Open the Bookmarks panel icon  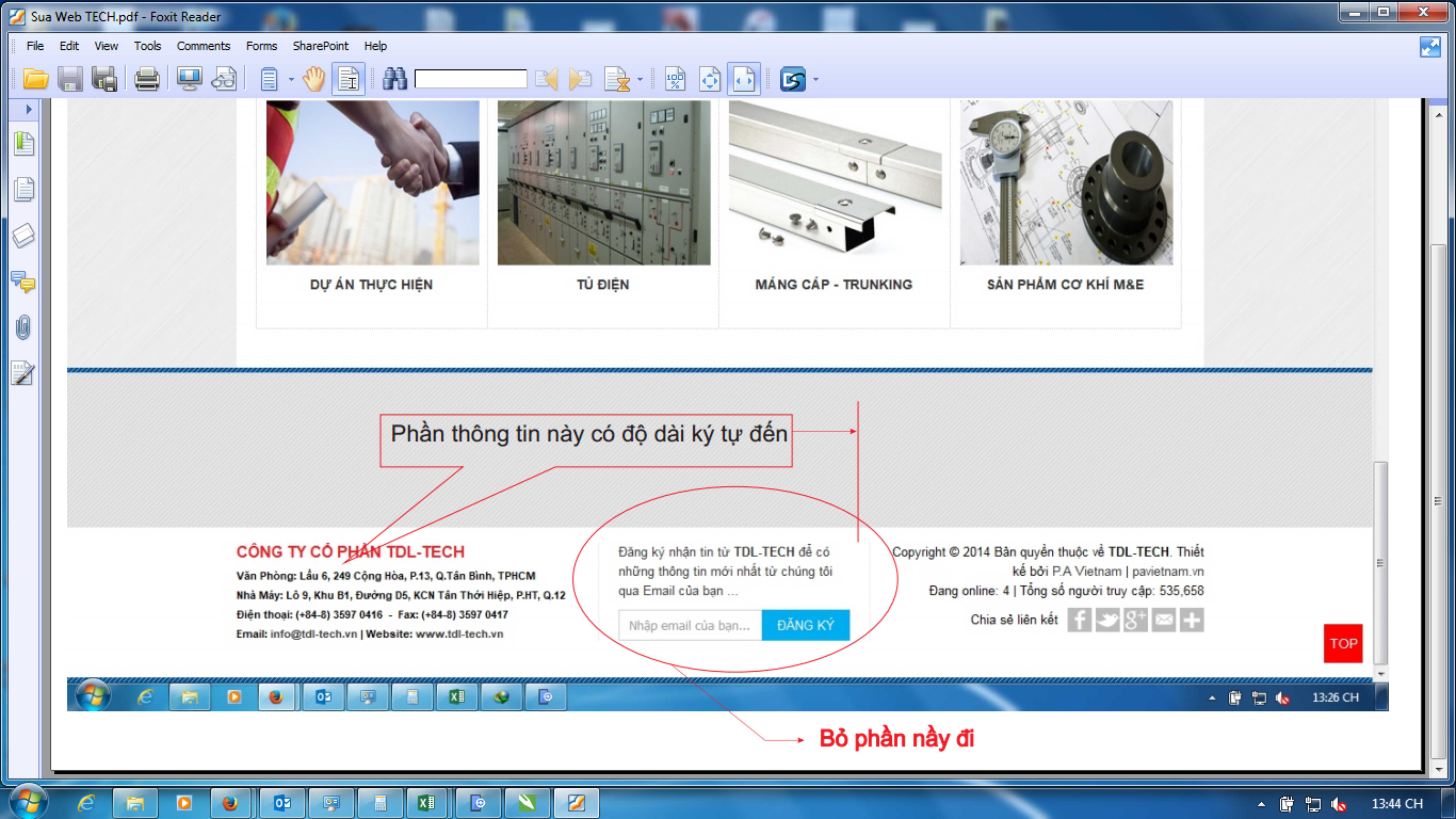24,143
